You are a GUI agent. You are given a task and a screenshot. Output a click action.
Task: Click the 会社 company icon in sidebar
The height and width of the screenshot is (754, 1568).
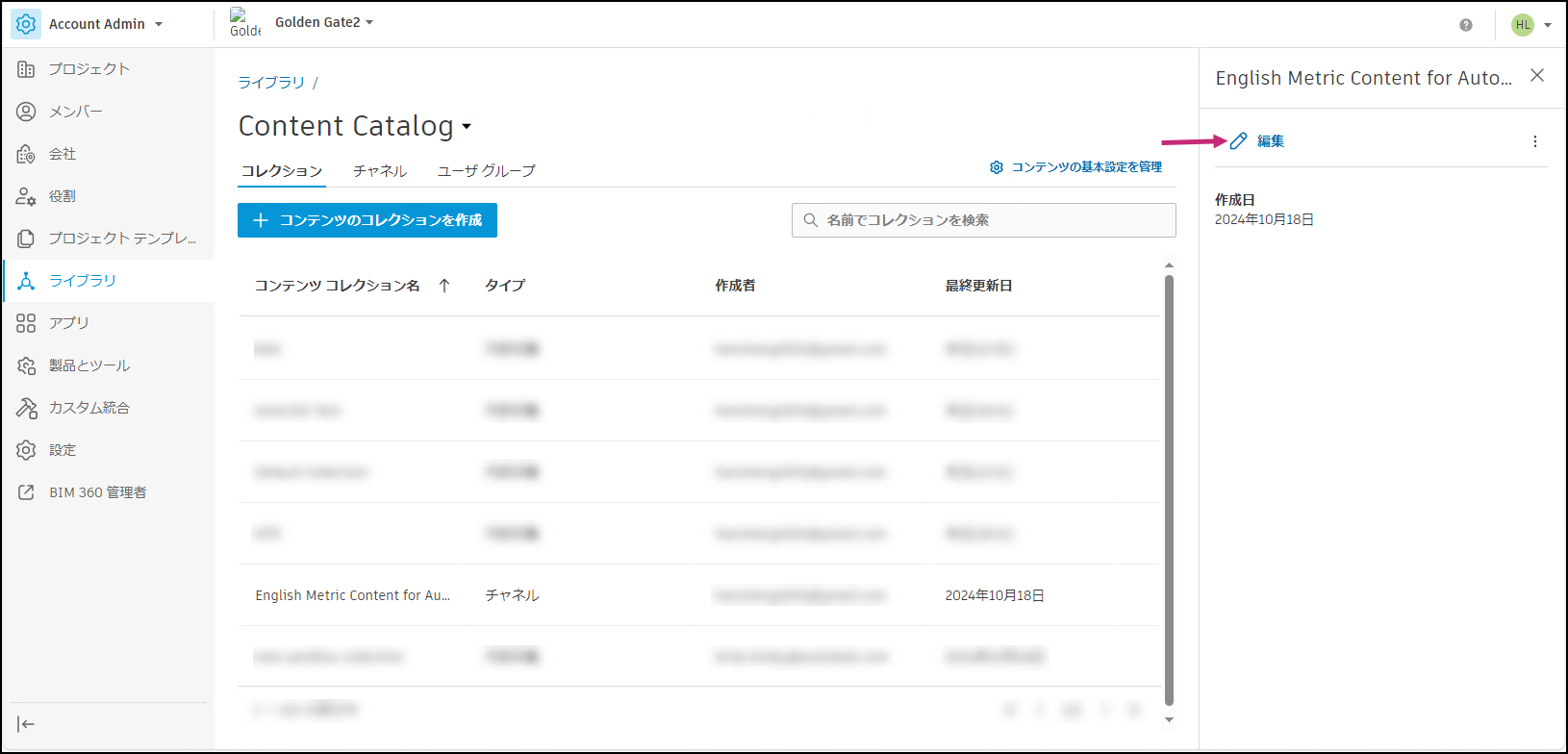pyautogui.click(x=26, y=154)
